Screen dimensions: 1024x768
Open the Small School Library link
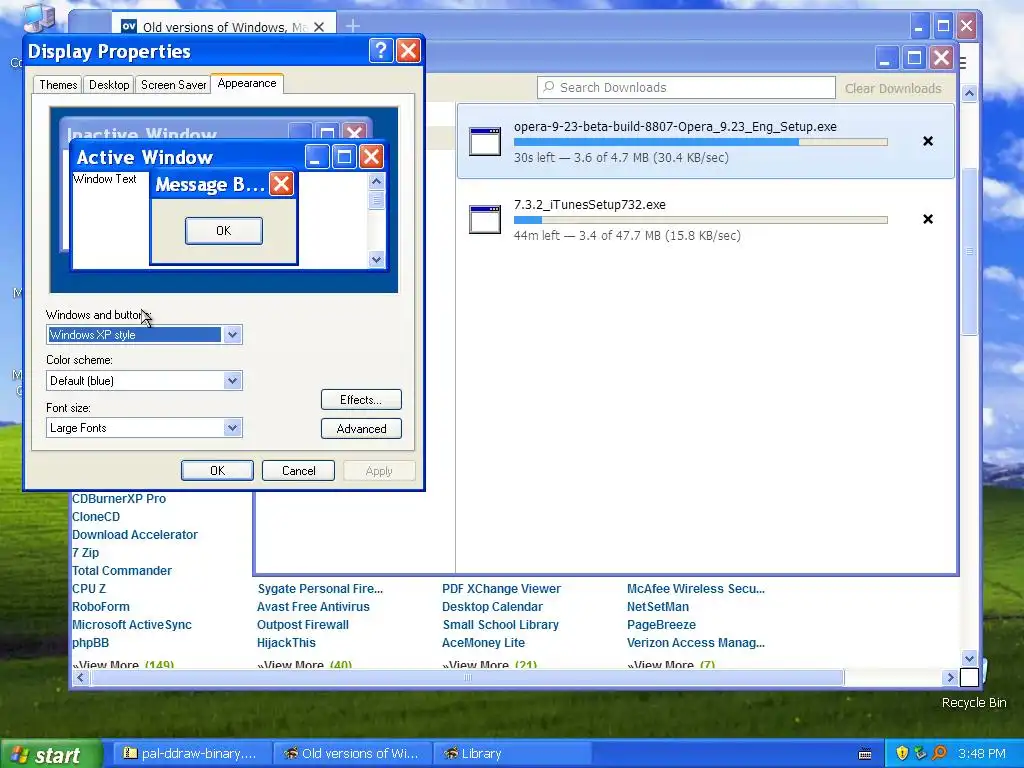(501, 625)
